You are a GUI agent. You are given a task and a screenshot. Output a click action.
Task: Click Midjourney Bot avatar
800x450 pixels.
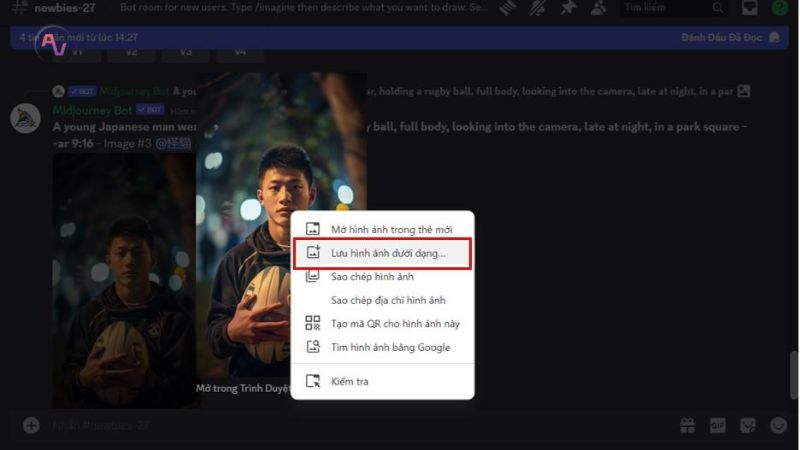tap(26, 118)
